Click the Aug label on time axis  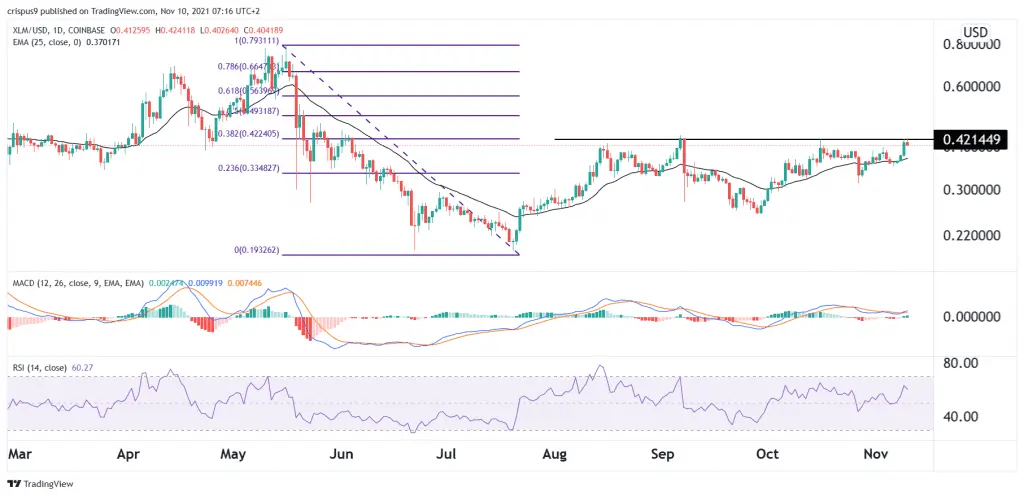tap(556, 454)
